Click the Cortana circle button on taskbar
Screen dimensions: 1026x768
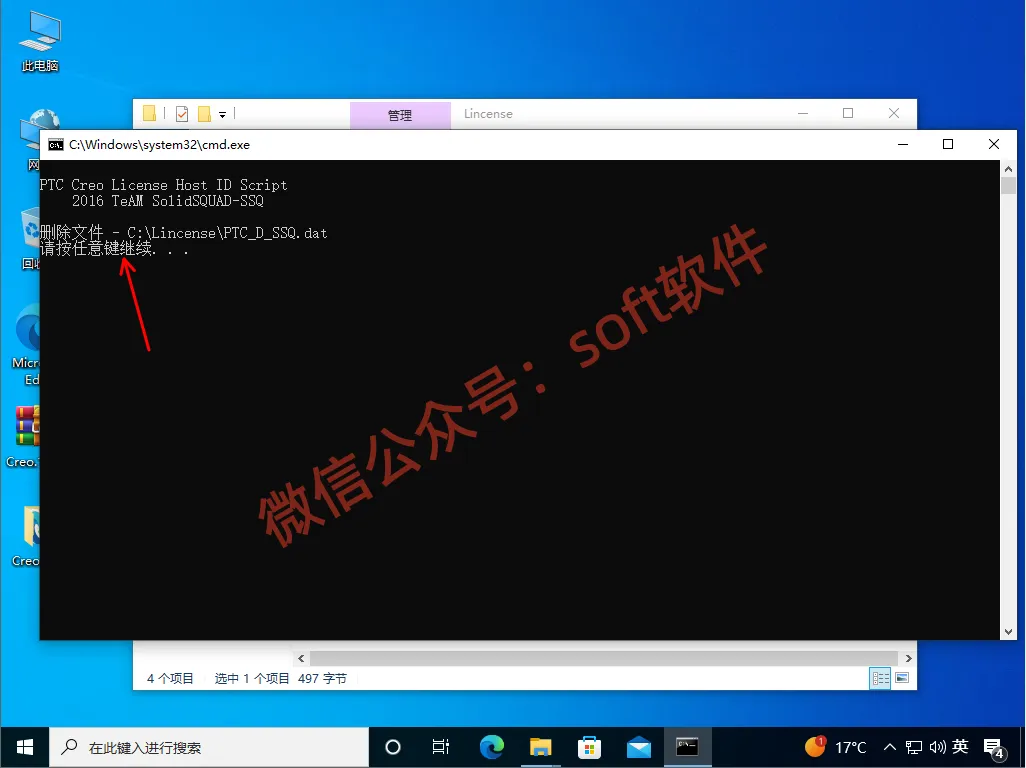coord(393,747)
